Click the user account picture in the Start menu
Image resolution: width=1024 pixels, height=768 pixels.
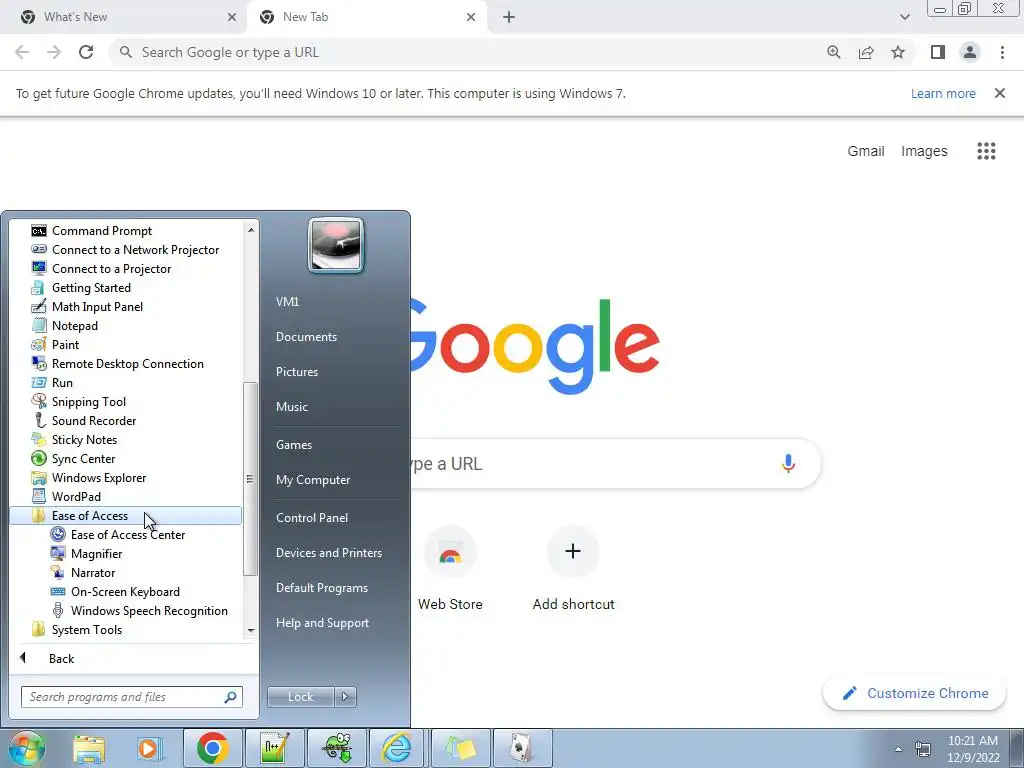coord(336,245)
